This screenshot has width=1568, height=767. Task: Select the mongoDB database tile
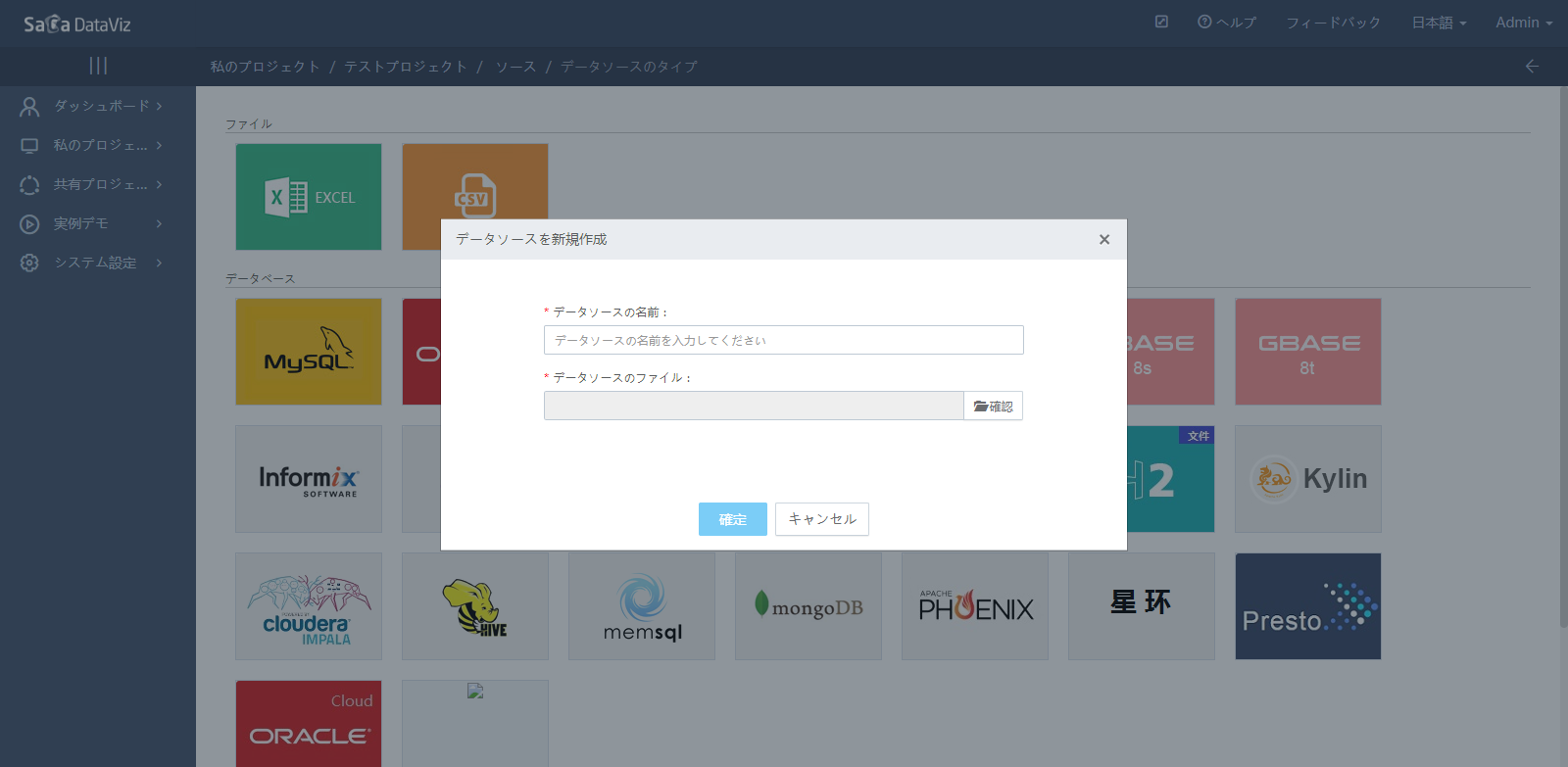(x=808, y=606)
